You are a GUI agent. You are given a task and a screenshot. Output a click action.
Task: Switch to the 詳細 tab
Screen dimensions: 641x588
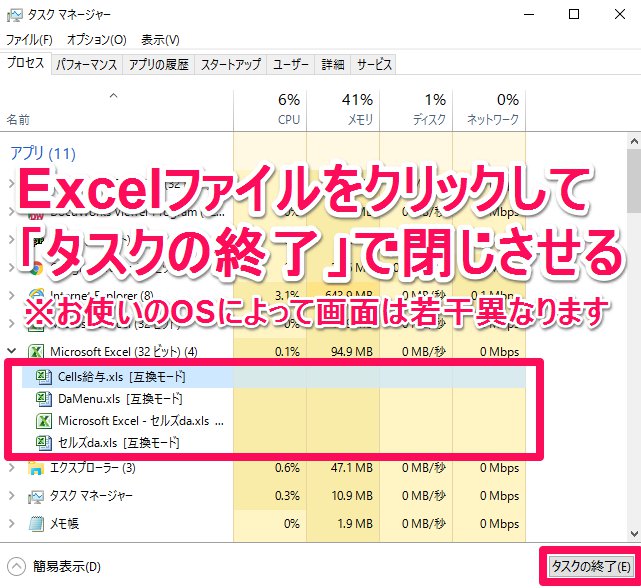[x=333, y=65]
